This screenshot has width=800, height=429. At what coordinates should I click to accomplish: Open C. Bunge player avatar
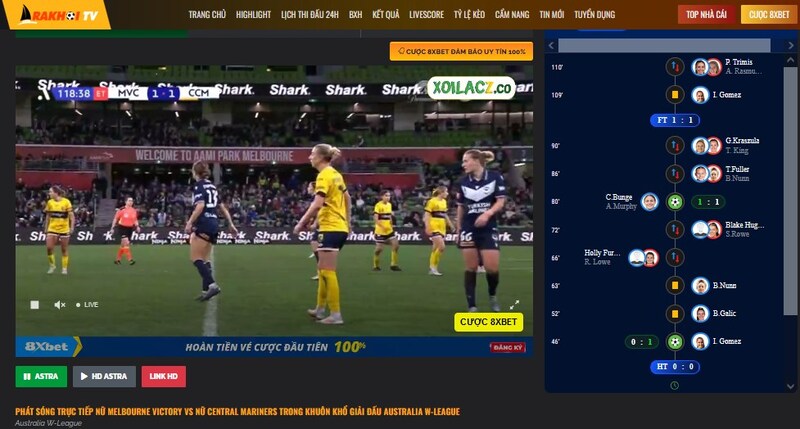[649, 202]
